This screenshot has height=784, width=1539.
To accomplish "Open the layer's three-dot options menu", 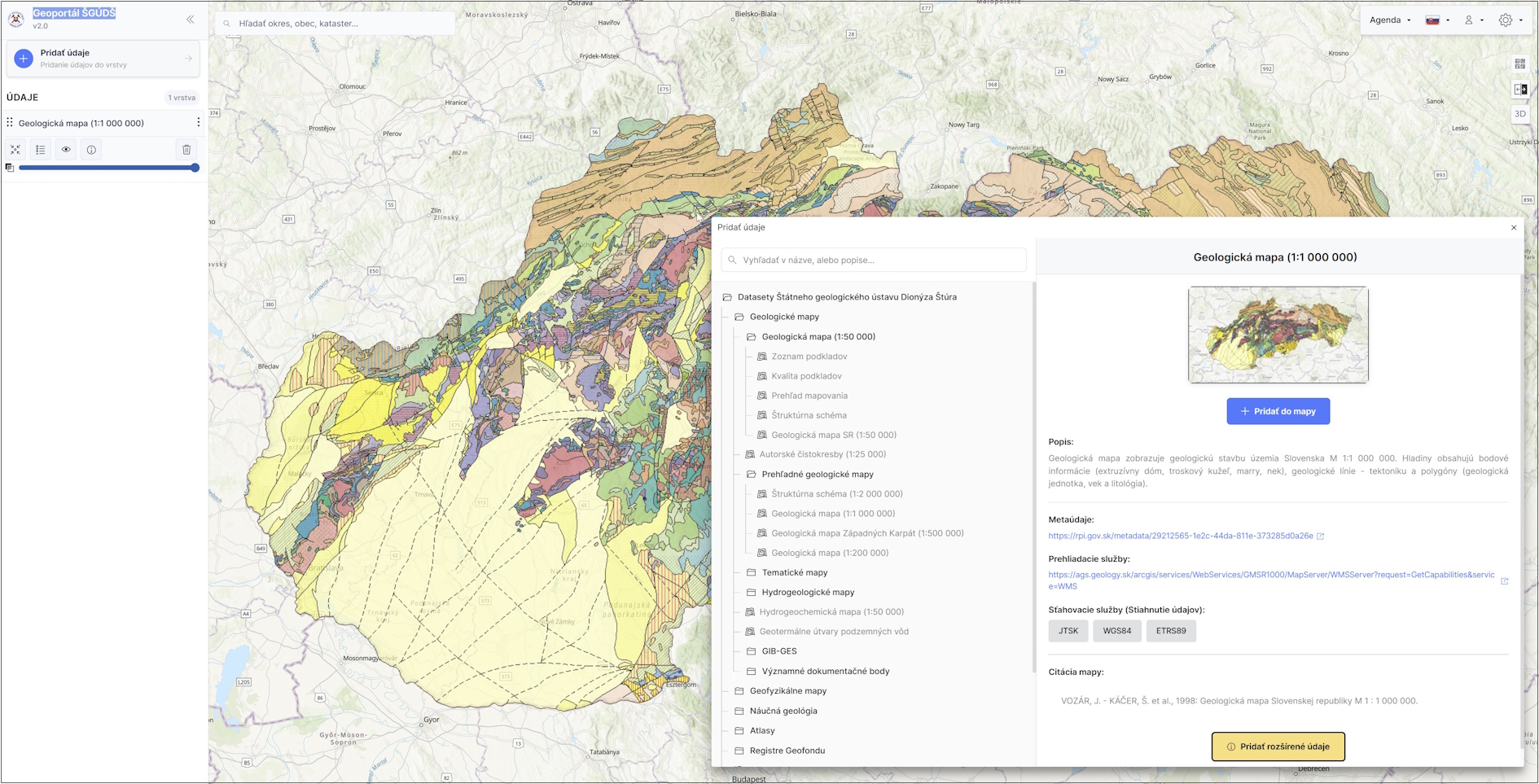I will coord(198,123).
